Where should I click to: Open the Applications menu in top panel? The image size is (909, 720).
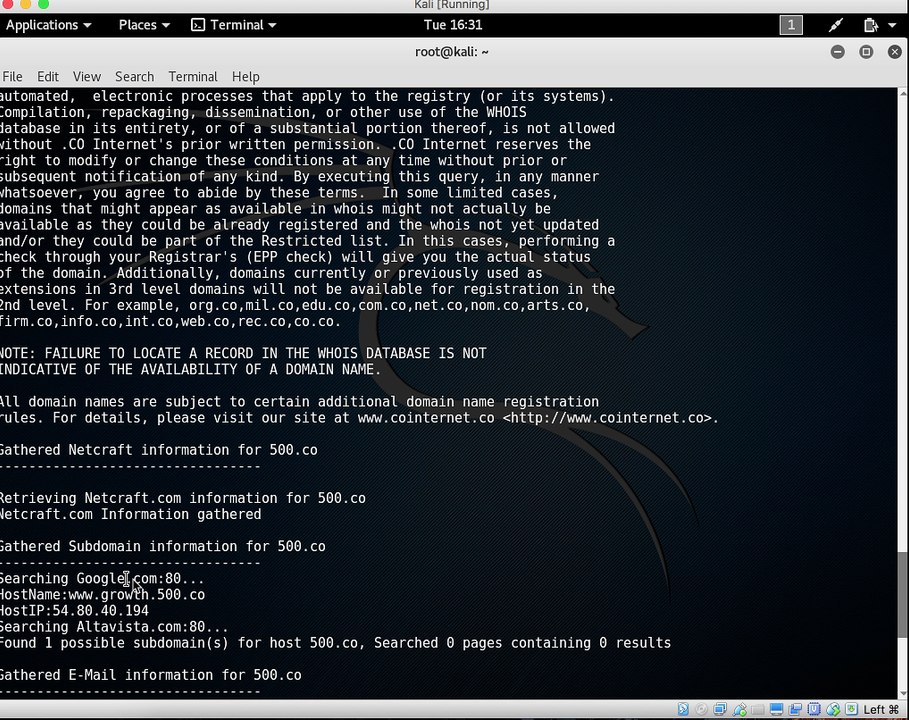point(48,25)
